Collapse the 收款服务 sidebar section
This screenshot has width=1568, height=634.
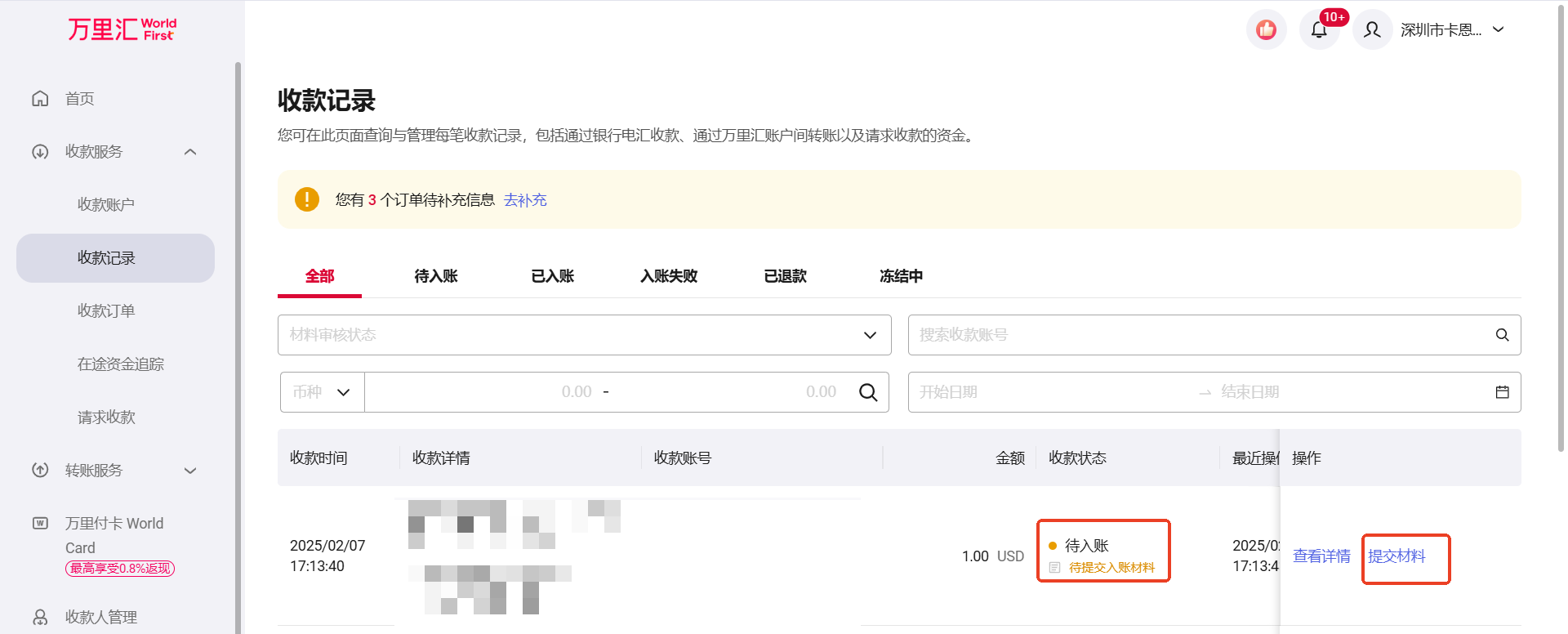[x=190, y=152]
